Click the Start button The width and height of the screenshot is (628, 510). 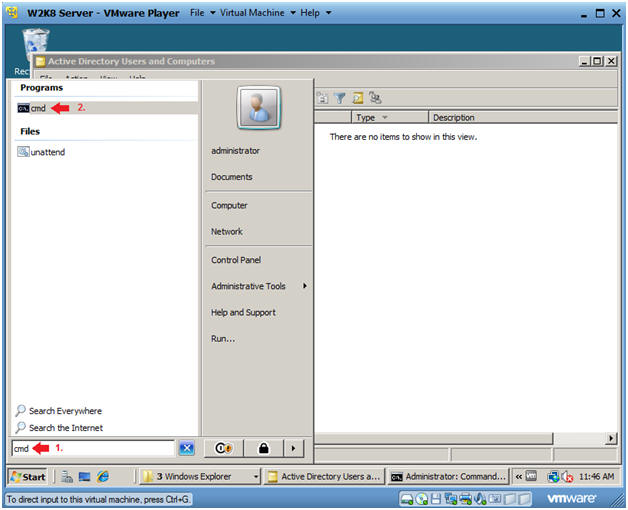pyautogui.click(x=28, y=476)
